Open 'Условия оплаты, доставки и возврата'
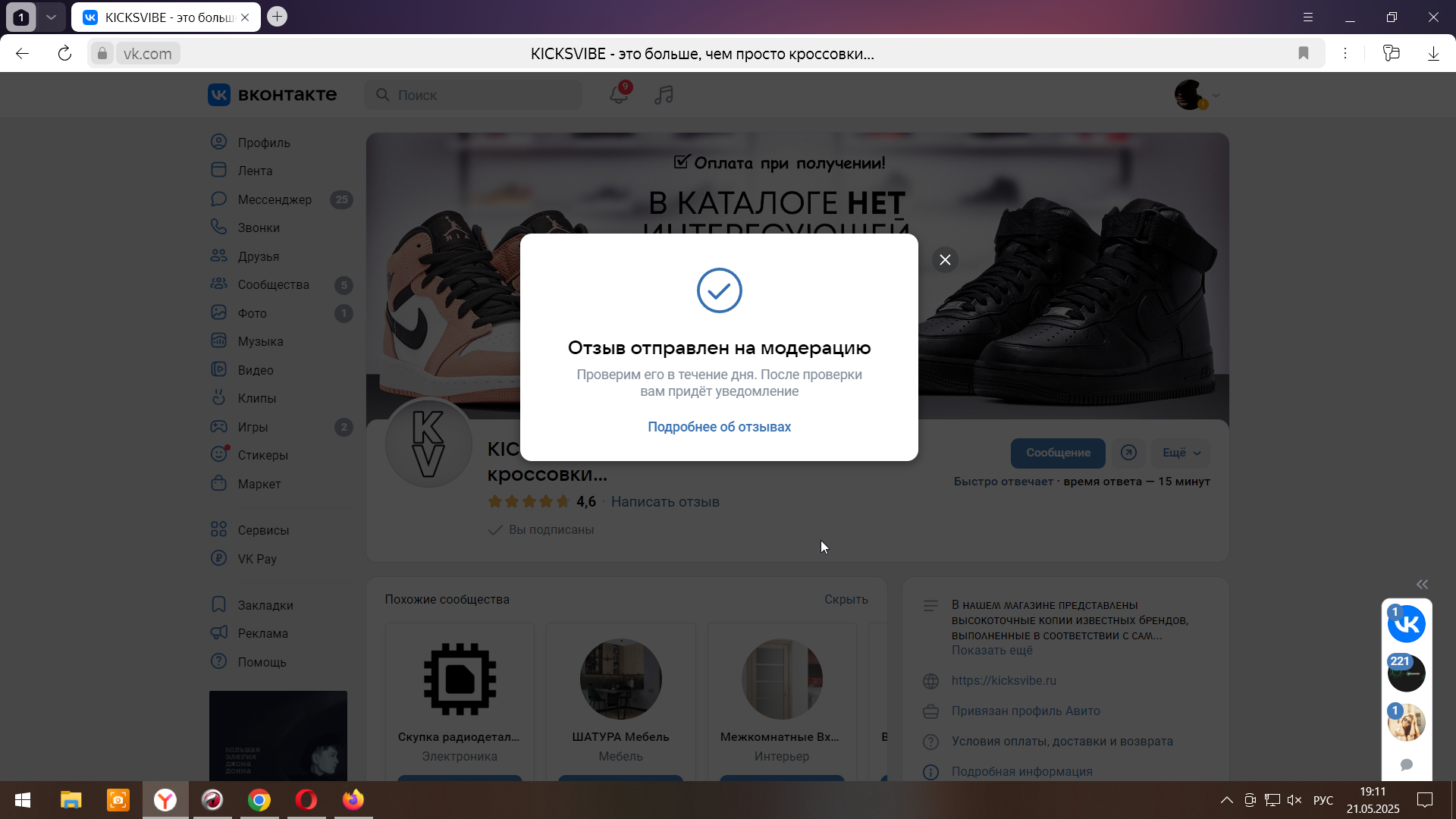Viewport: 1456px width, 819px height. point(1062,741)
